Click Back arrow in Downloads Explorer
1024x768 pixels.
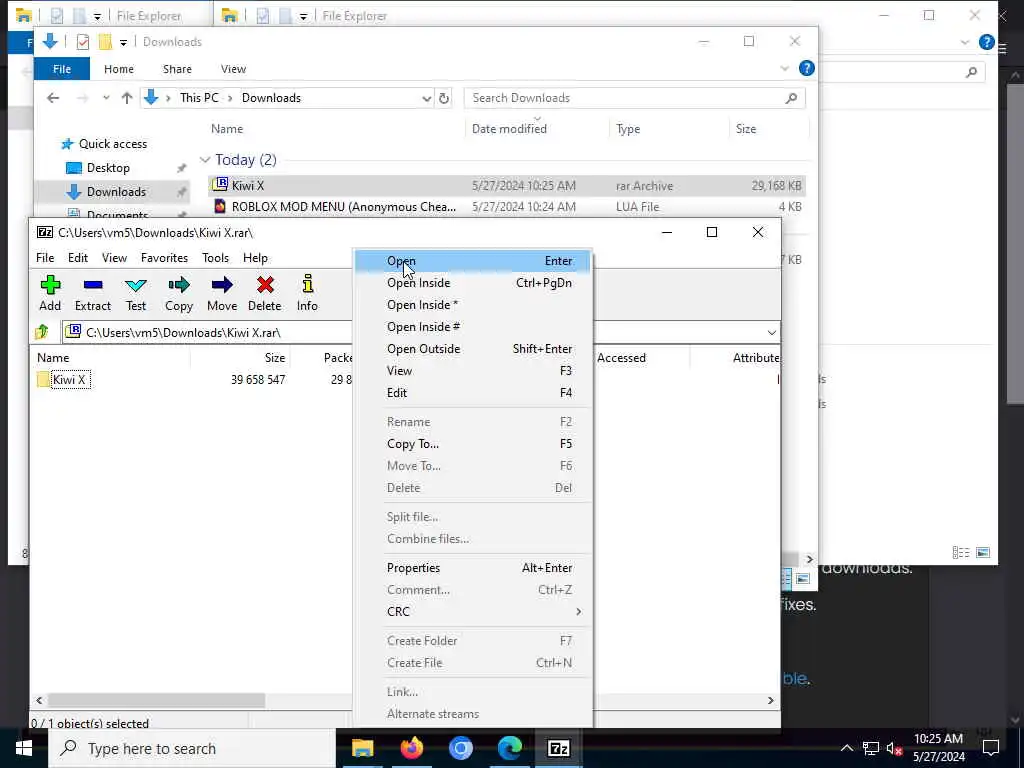(x=53, y=98)
